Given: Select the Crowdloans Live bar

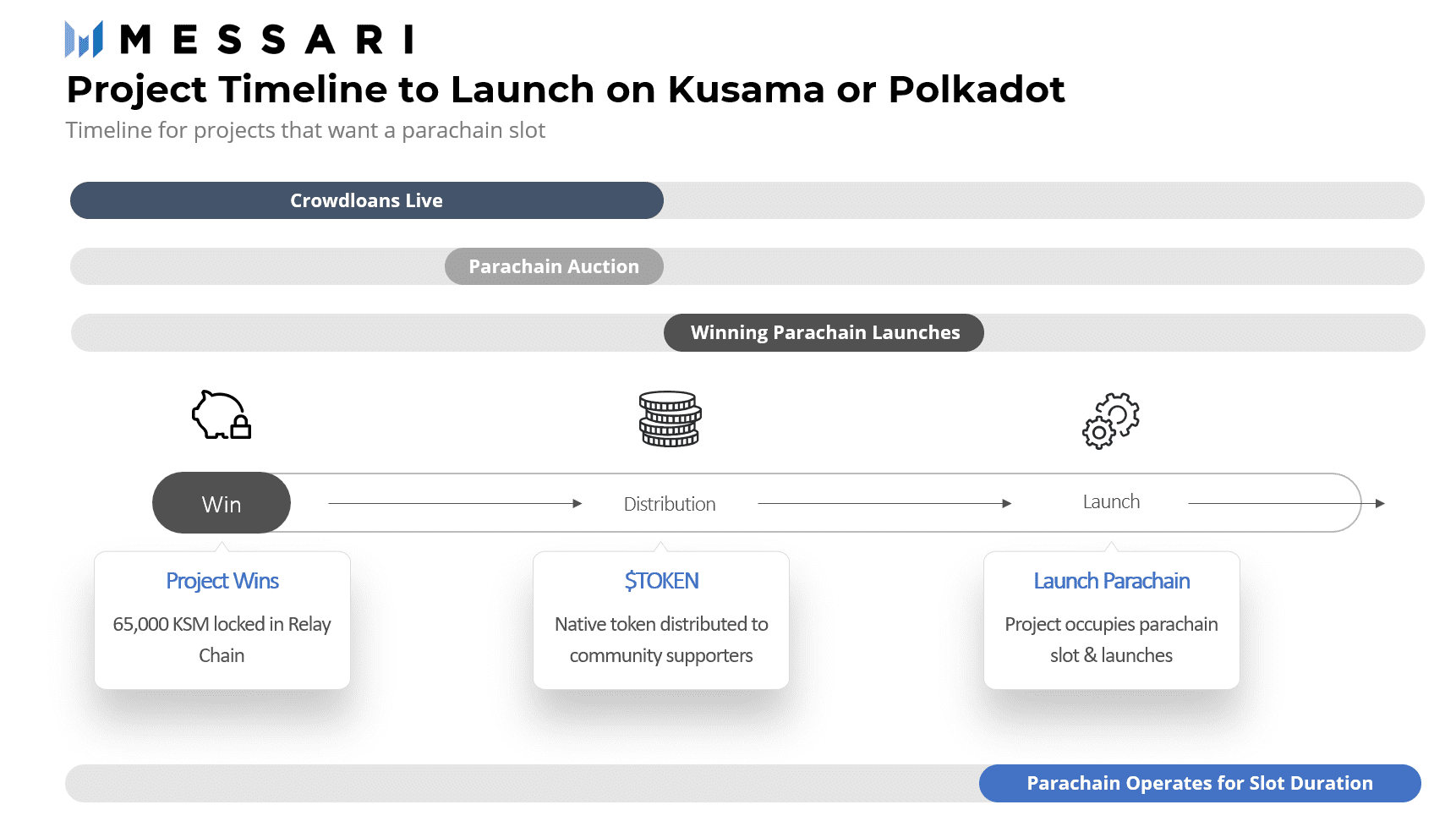Looking at the screenshot, I should (x=367, y=200).
